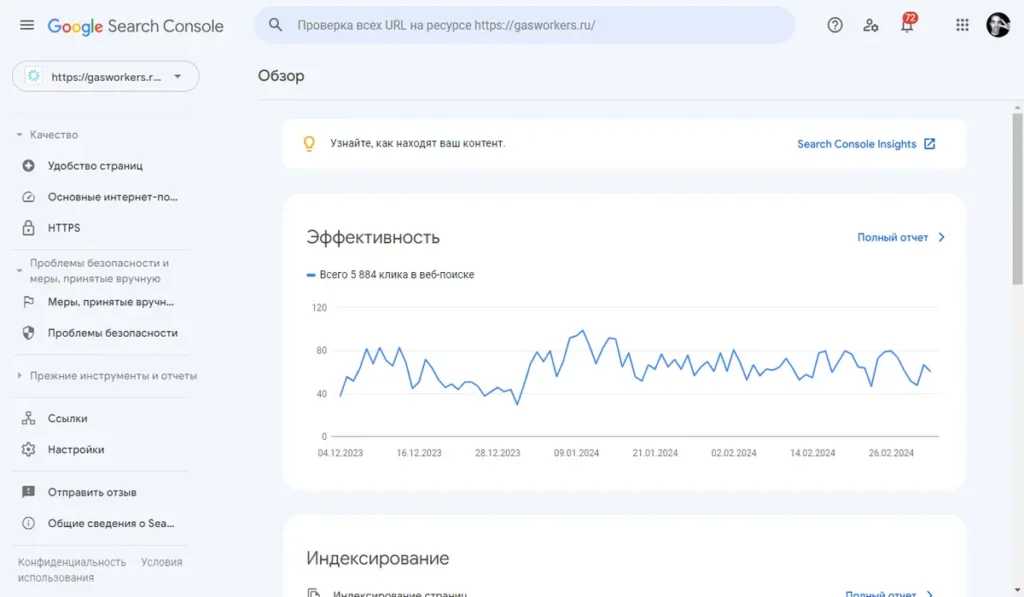Expand Прежние инструменты и отчеты section
Screen dimensions: 1024x597
[19, 376]
